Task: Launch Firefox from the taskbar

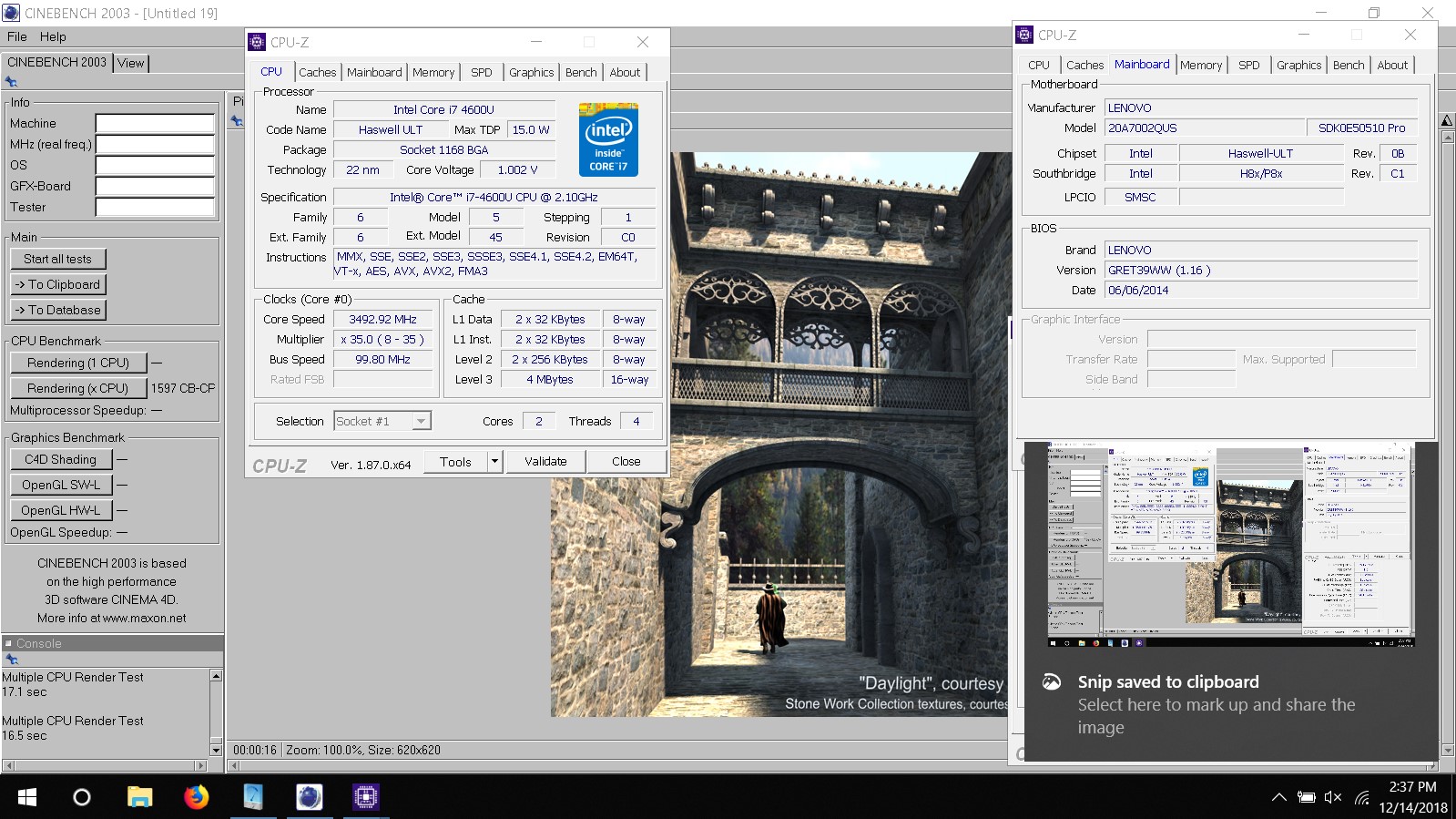Action: pos(196,797)
